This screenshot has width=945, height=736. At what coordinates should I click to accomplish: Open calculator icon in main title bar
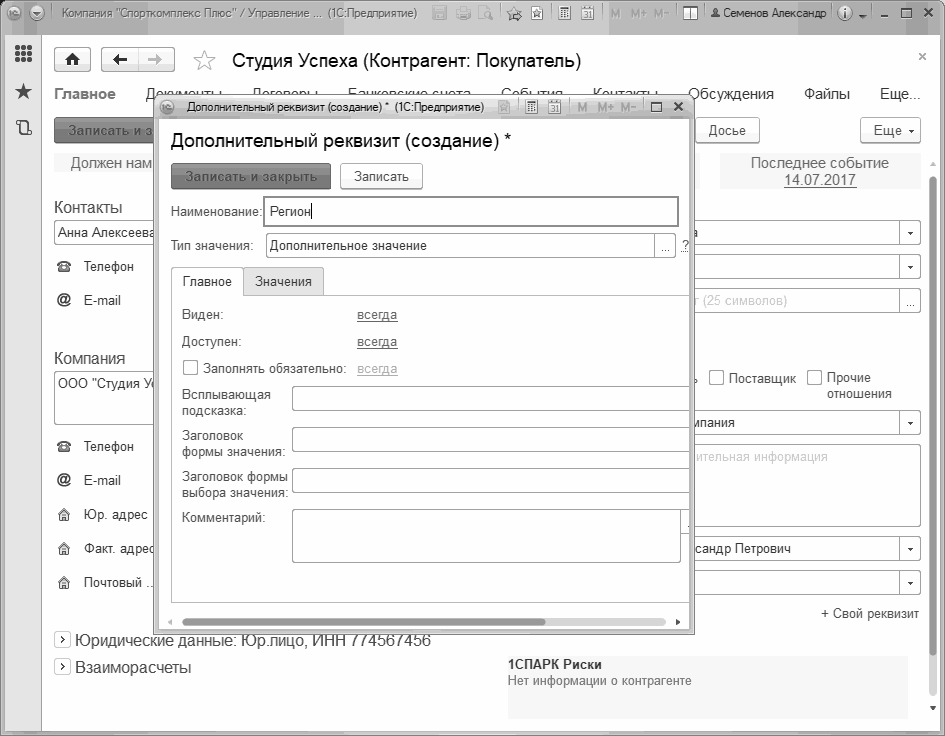coord(564,13)
